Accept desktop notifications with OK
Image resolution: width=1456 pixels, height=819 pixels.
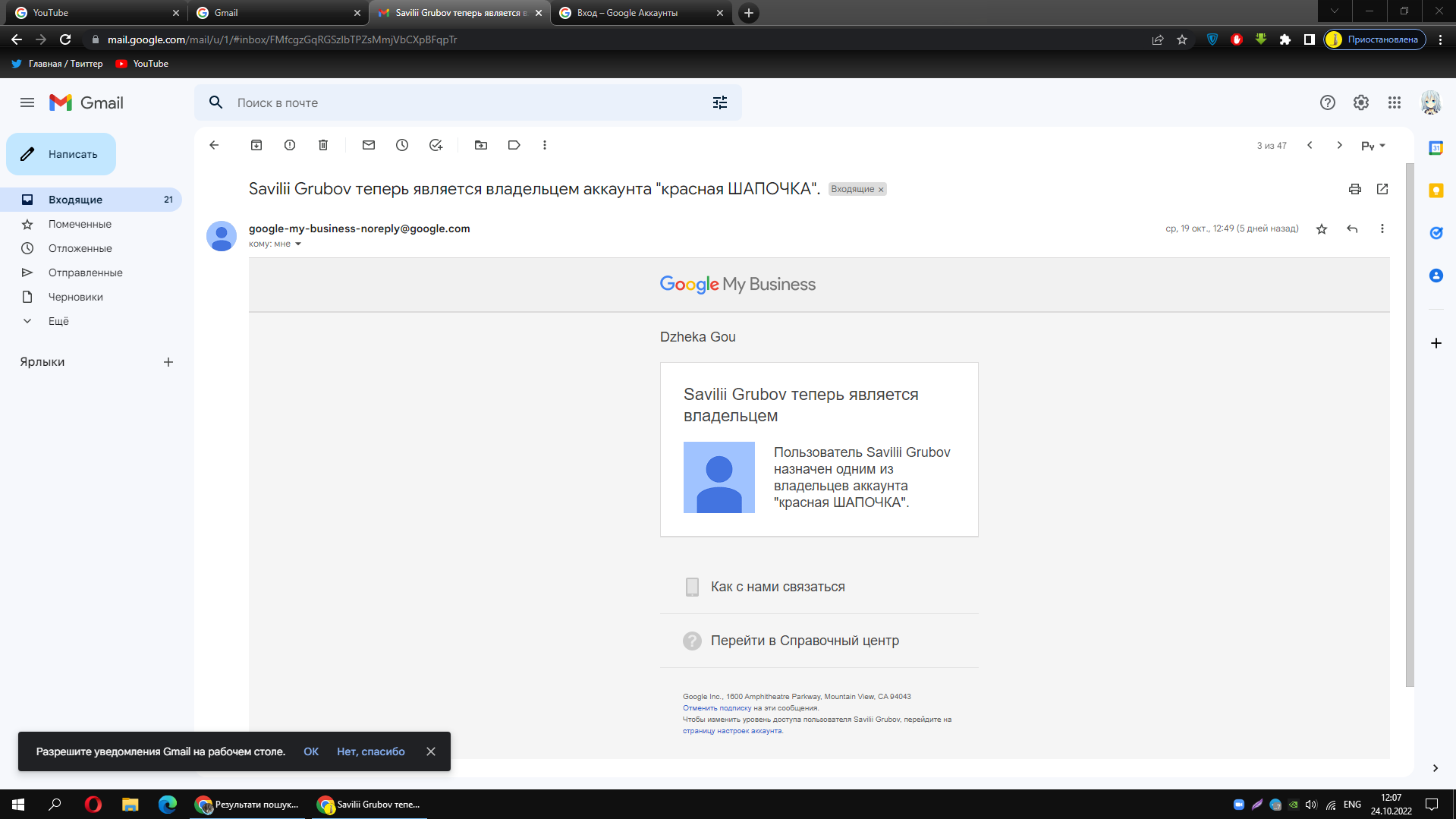[311, 751]
